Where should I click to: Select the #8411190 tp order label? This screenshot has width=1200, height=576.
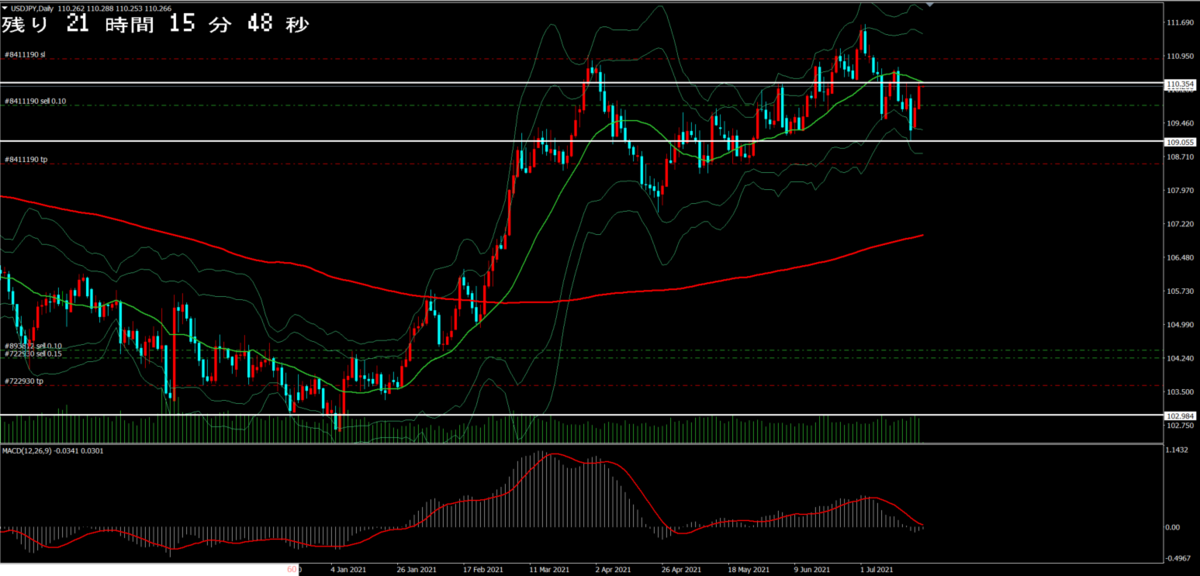[x=25, y=159]
